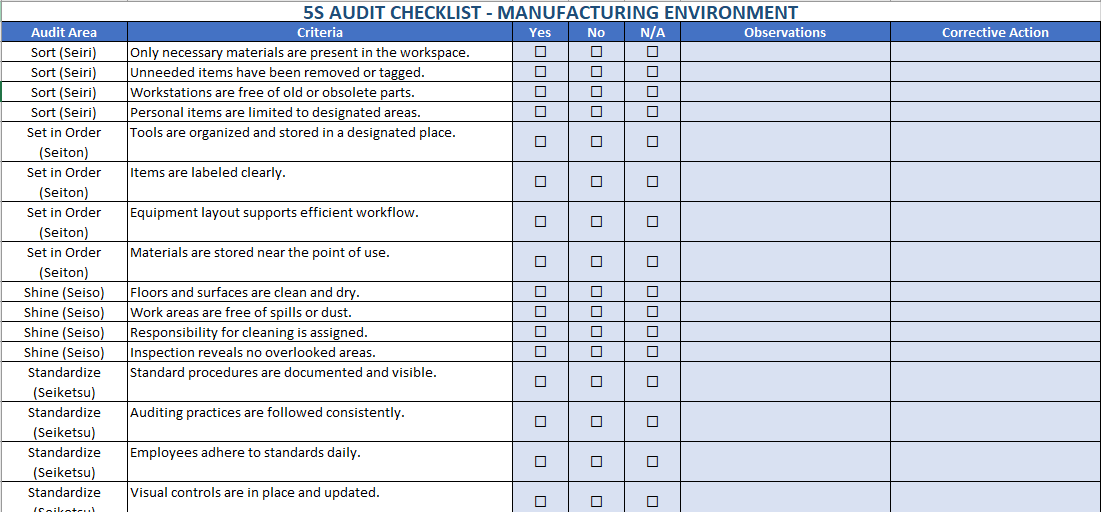Image resolution: width=1101 pixels, height=512 pixels.
Task: Mark N/A for 'Inspection reveals no overlooked areas'
Action: point(652,352)
